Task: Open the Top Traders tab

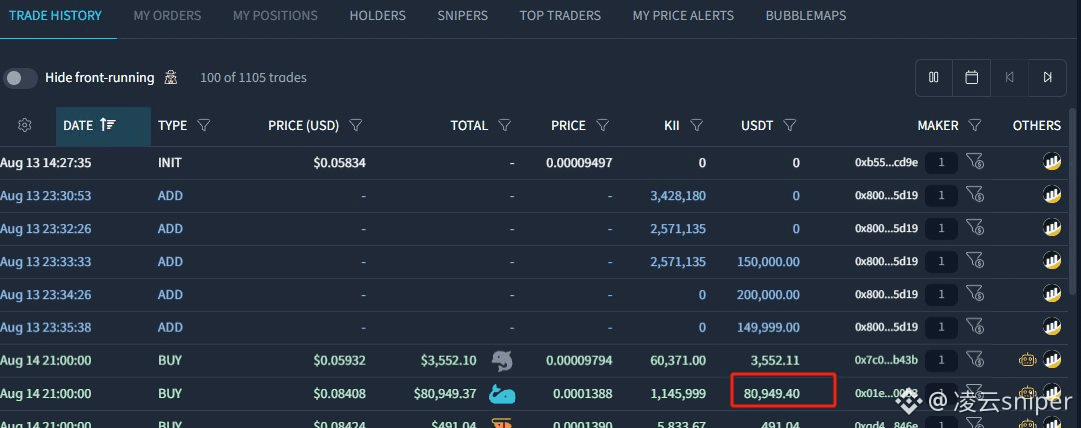Action: [x=560, y=15]
